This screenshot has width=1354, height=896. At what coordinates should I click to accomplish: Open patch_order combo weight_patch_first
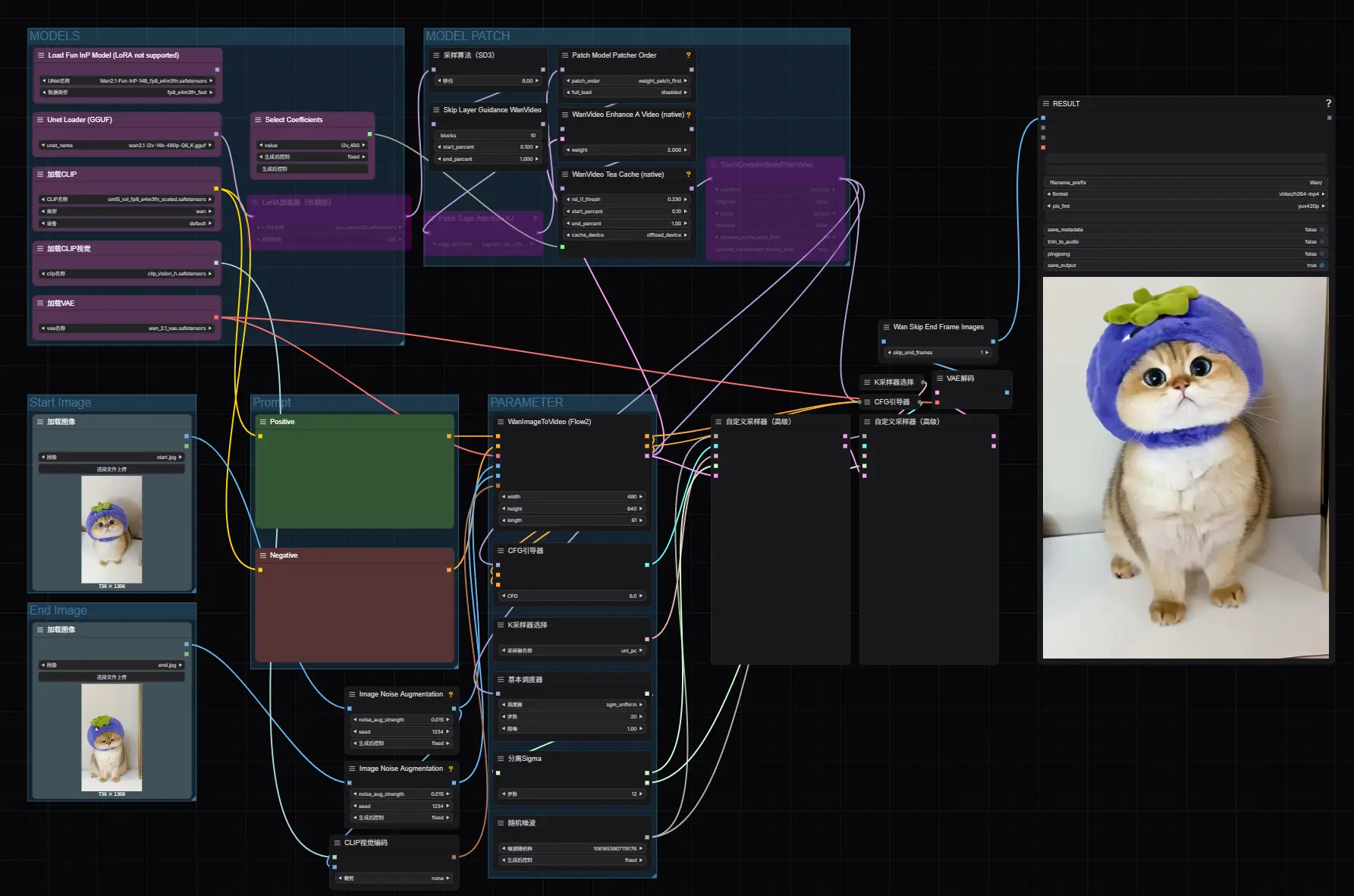point(627,80)
